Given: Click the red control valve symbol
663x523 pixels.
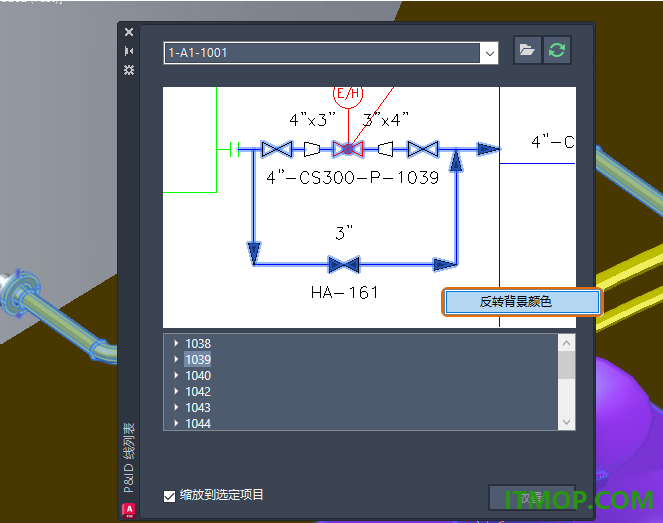Looking at the screenshot, I should 348,149.
